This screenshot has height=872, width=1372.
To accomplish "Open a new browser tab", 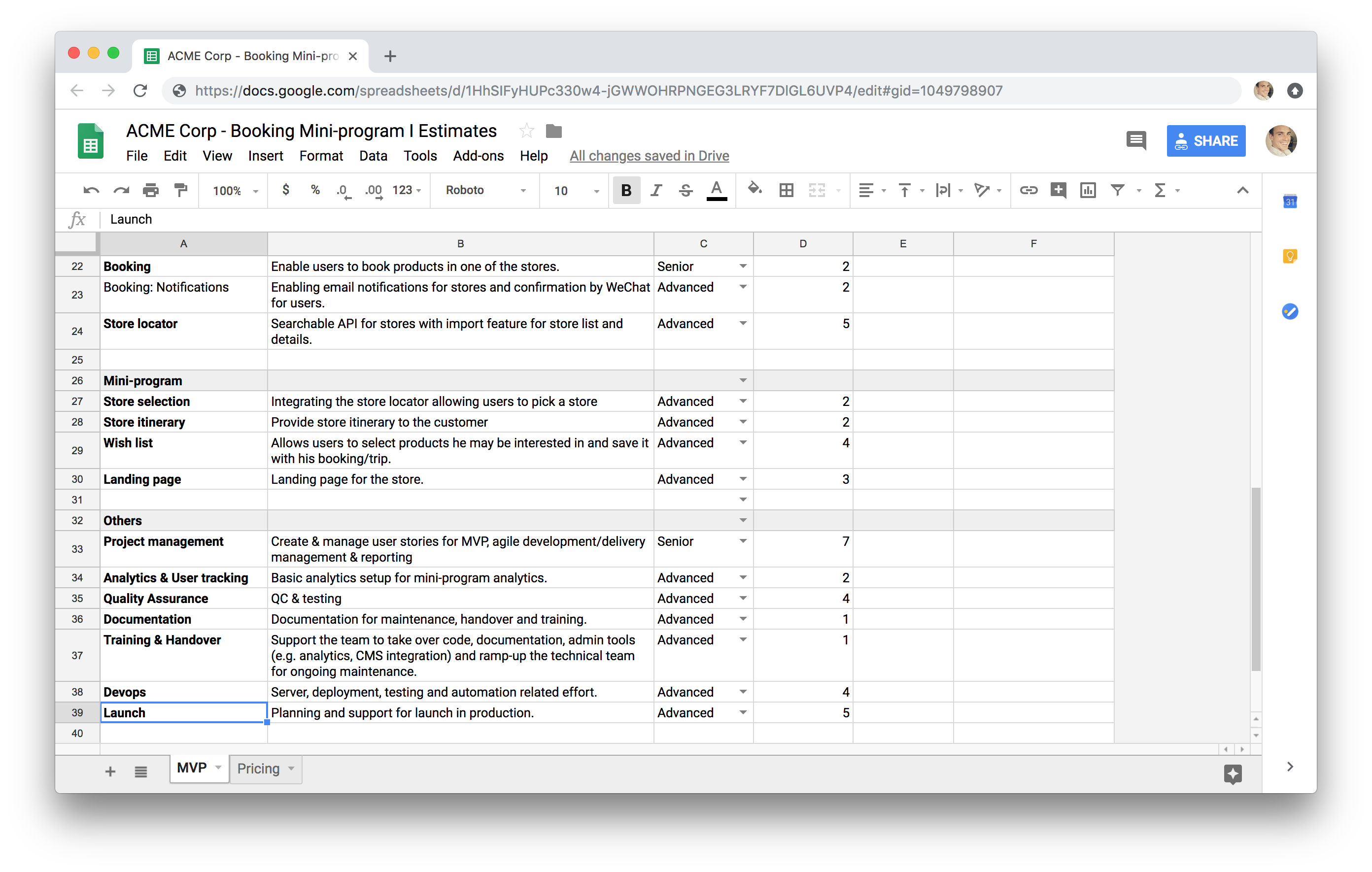I will 390,56.
